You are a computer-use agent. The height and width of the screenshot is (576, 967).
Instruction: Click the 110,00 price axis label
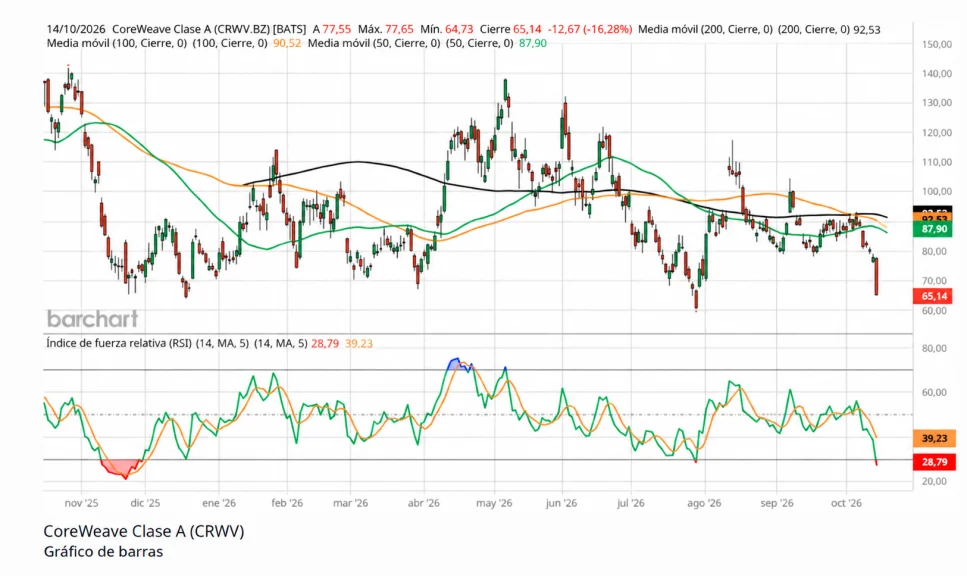coord(937,162)
